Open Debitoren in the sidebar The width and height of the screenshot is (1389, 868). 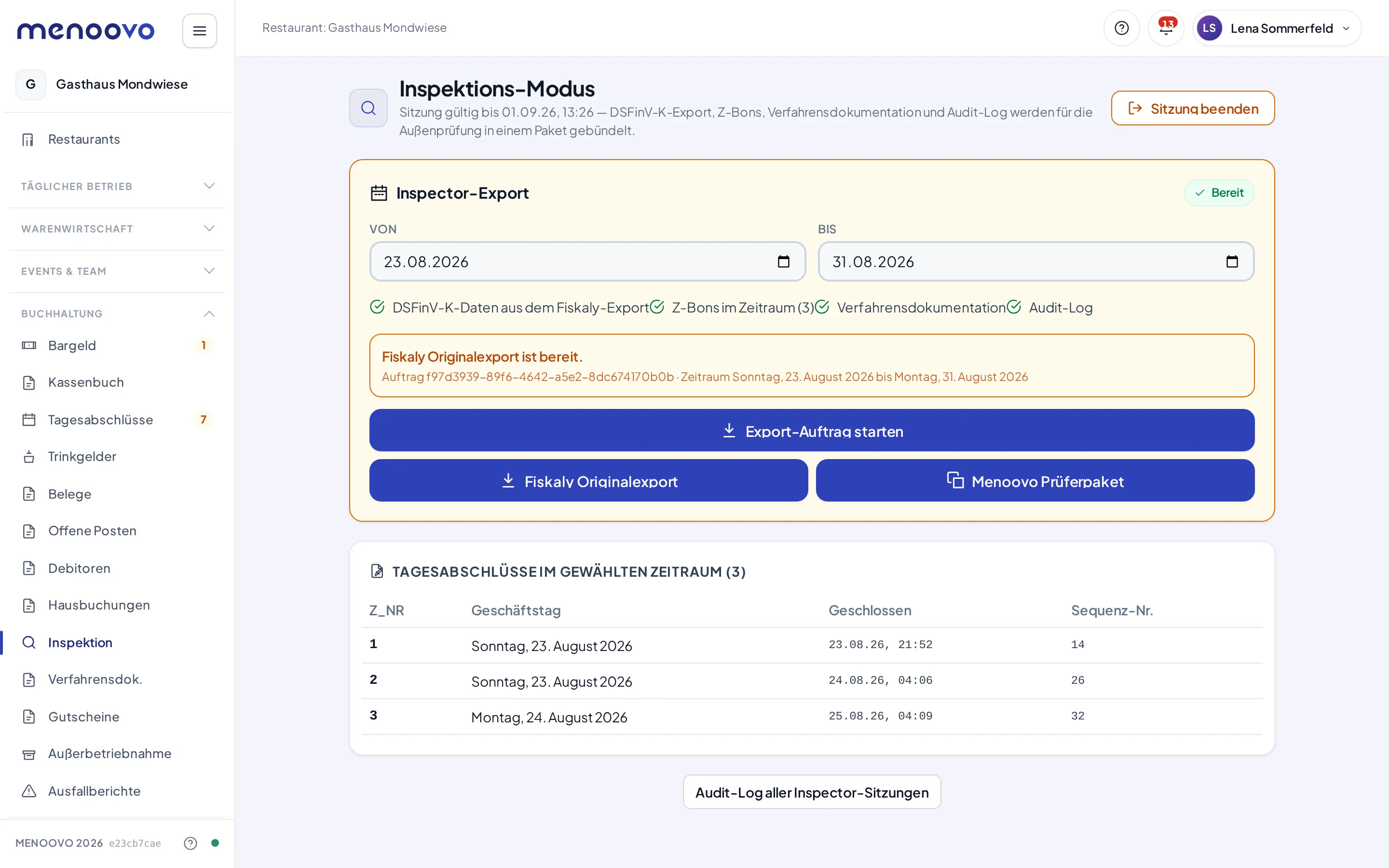click(x=117, y=569)
